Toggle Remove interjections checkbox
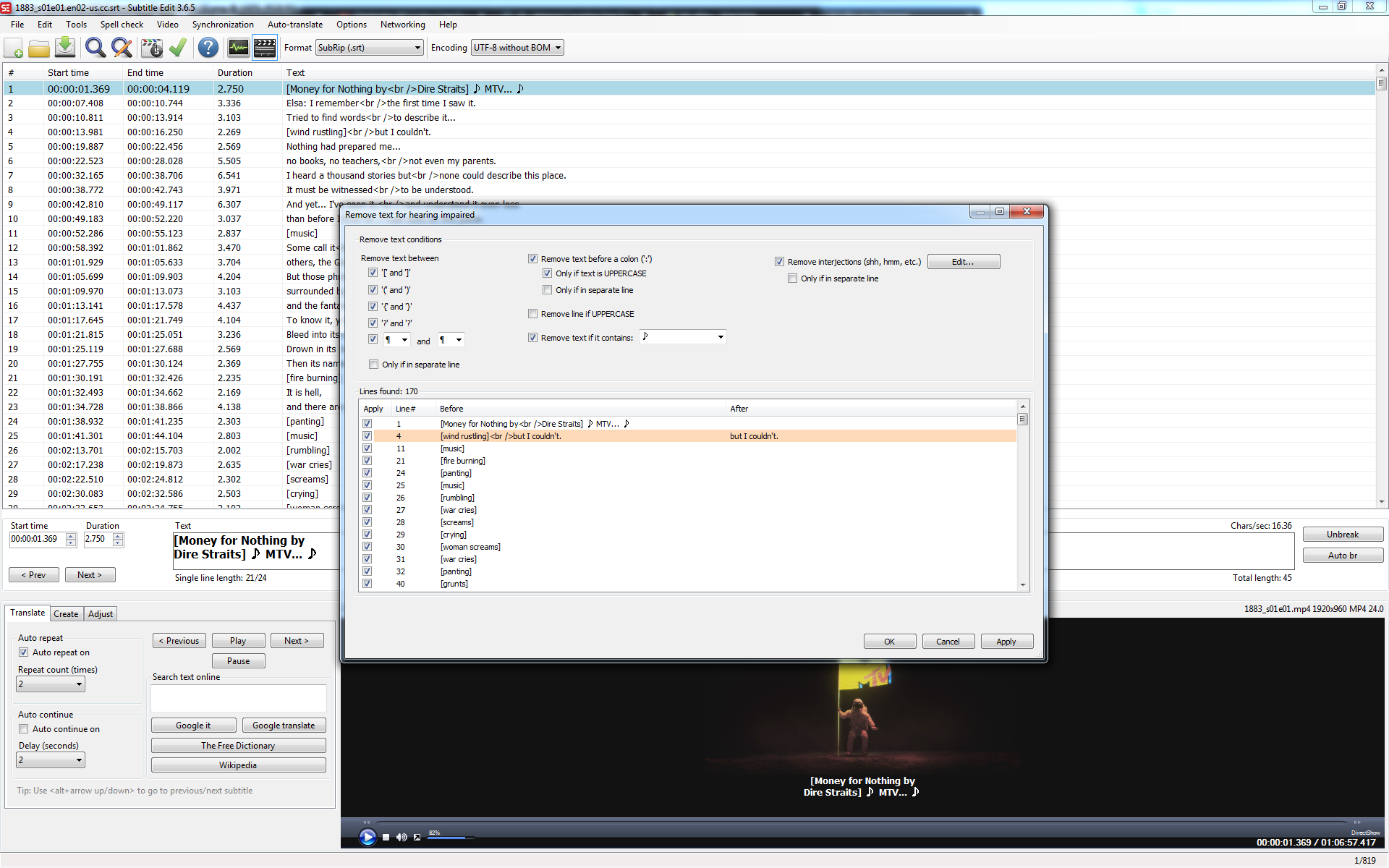The width and height of the screenshot is (1389, 868). 780,262
